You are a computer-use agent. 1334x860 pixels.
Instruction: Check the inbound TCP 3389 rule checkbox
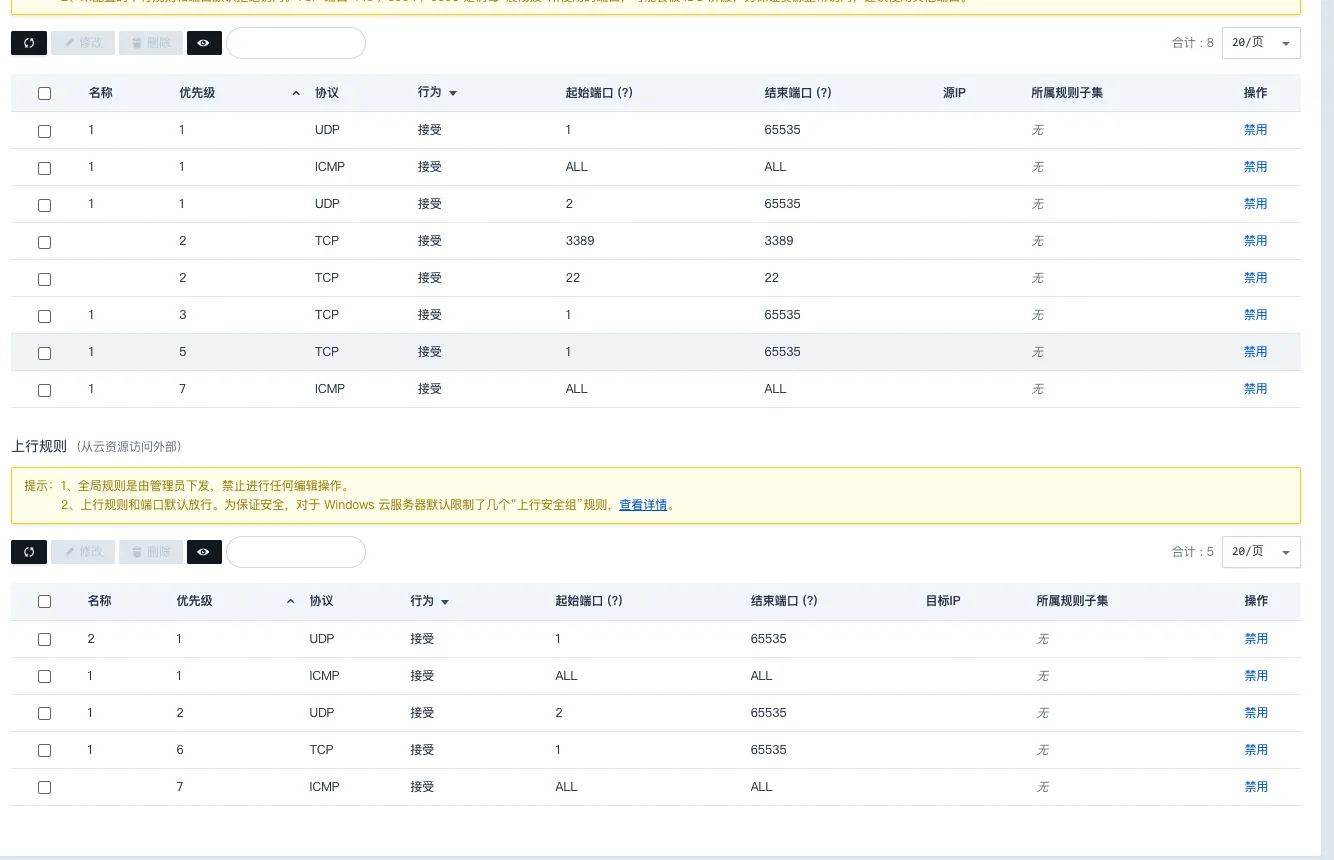tap(44, 242)
